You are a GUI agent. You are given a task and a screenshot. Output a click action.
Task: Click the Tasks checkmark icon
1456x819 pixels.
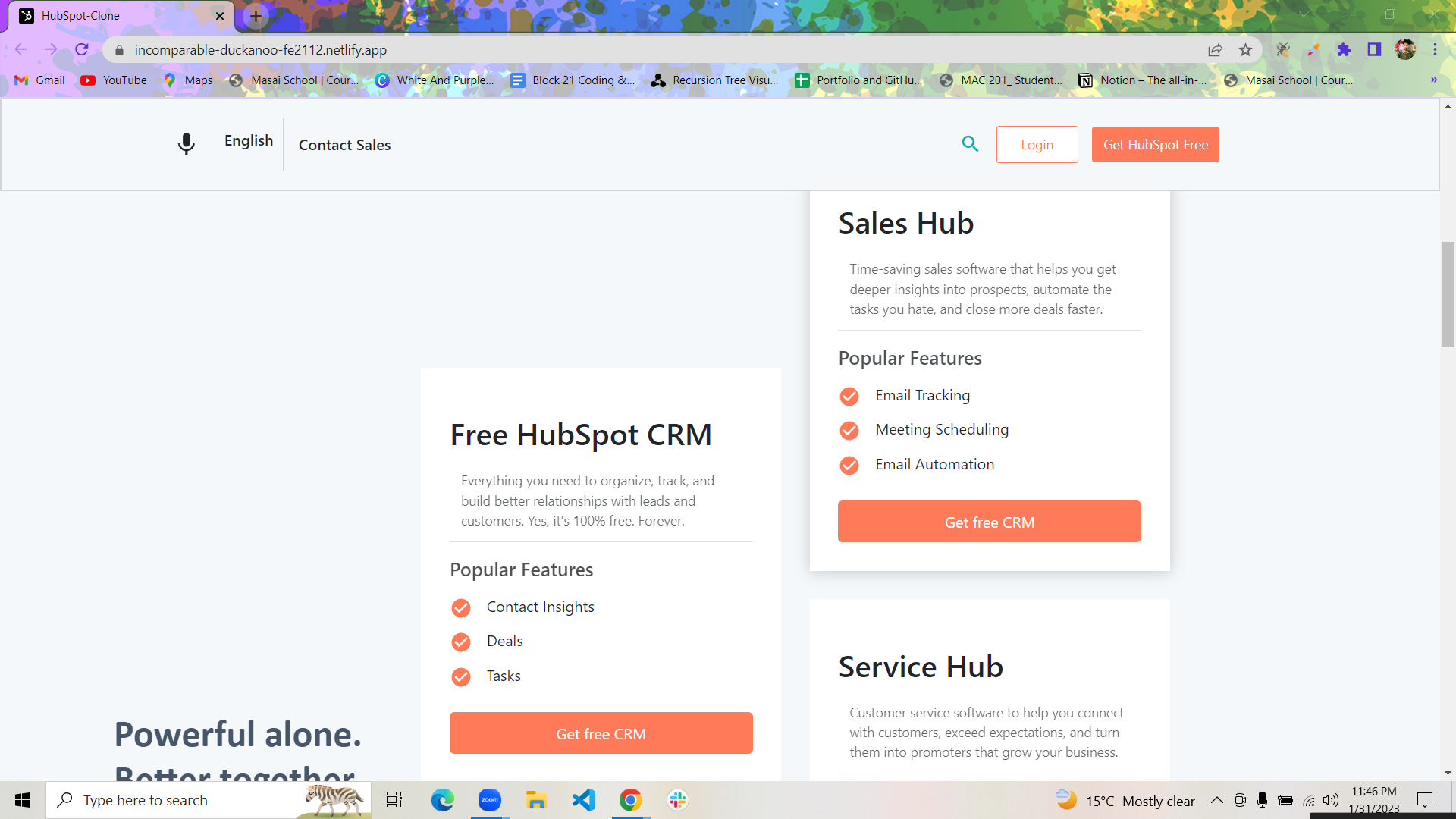click(x=460, y=677)
